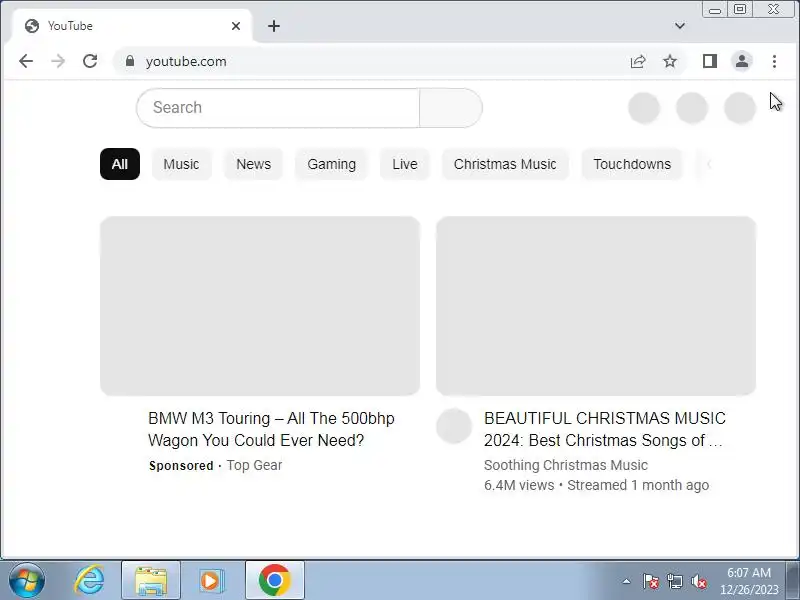Open the network status tray icon

[674, 581]
